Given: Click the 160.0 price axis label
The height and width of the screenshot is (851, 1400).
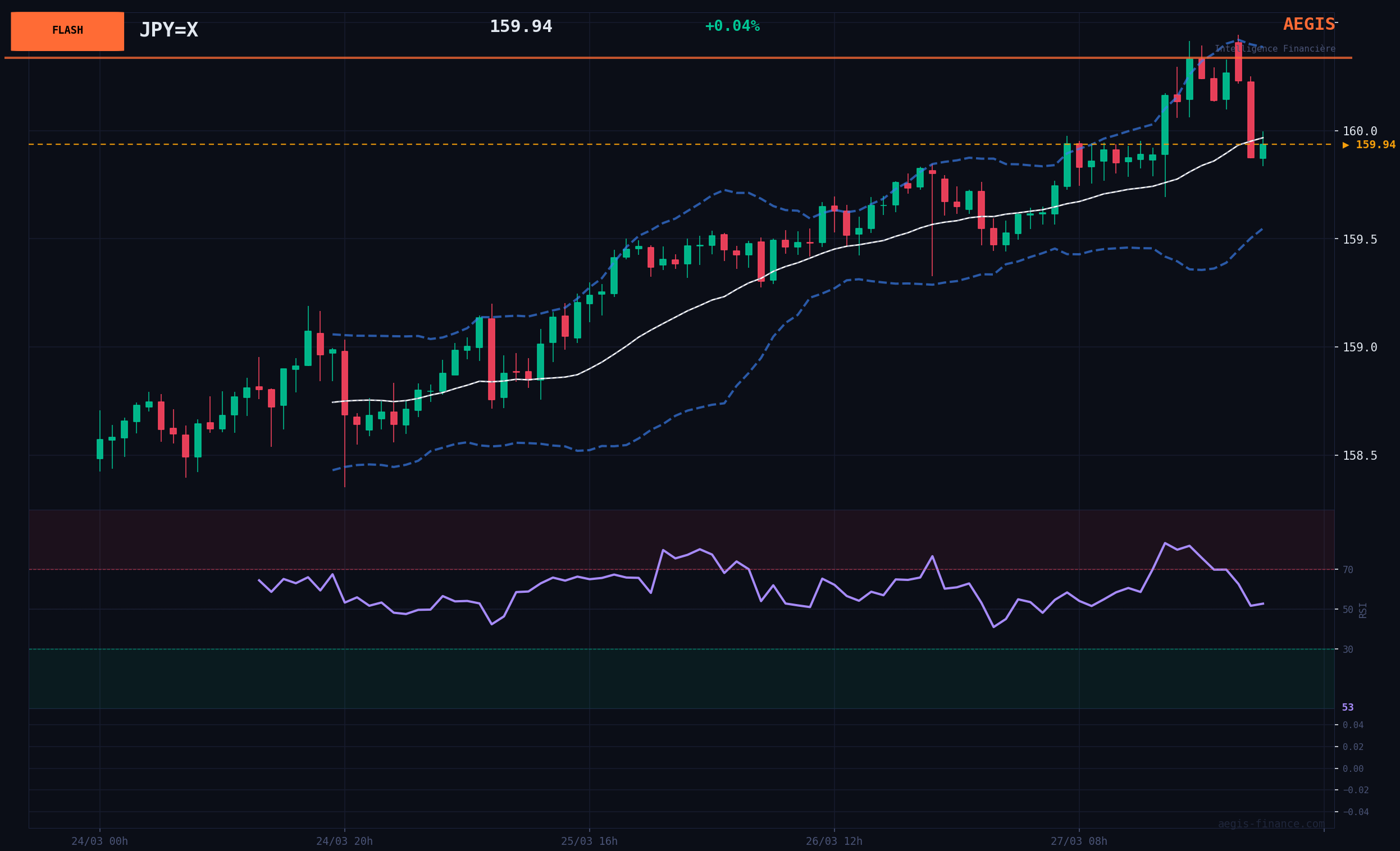Looking at the screenshot, I should coord(1360,131).
